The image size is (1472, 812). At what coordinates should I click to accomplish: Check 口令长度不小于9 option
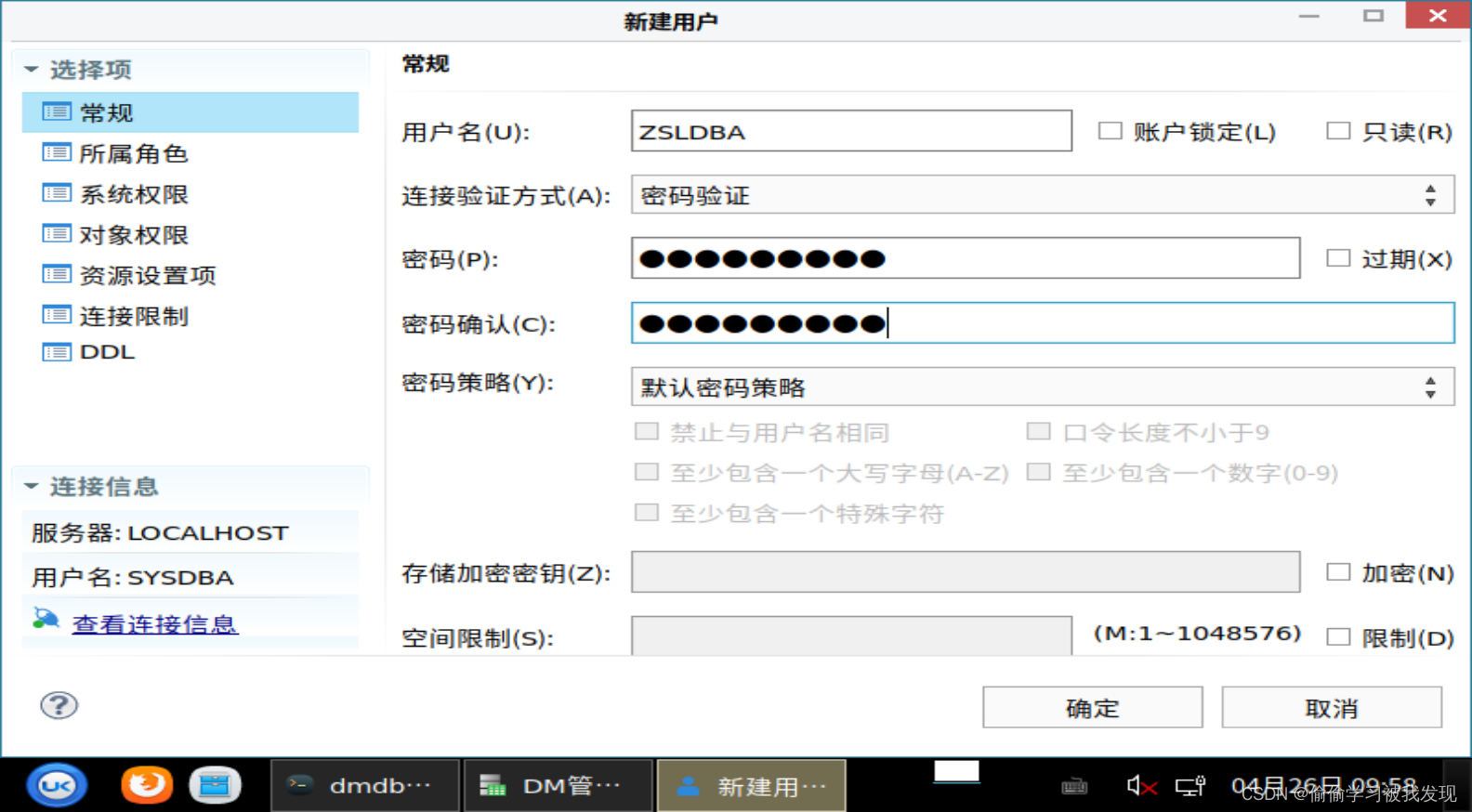click(1039, 431)
